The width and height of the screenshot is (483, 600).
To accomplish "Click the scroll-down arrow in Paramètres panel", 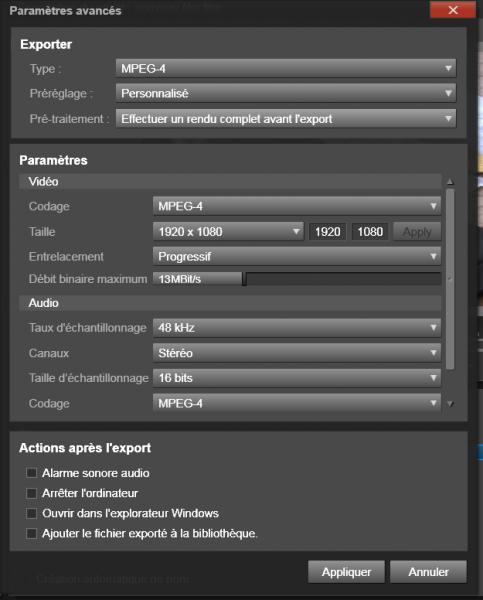I will [x=451, y=404].
